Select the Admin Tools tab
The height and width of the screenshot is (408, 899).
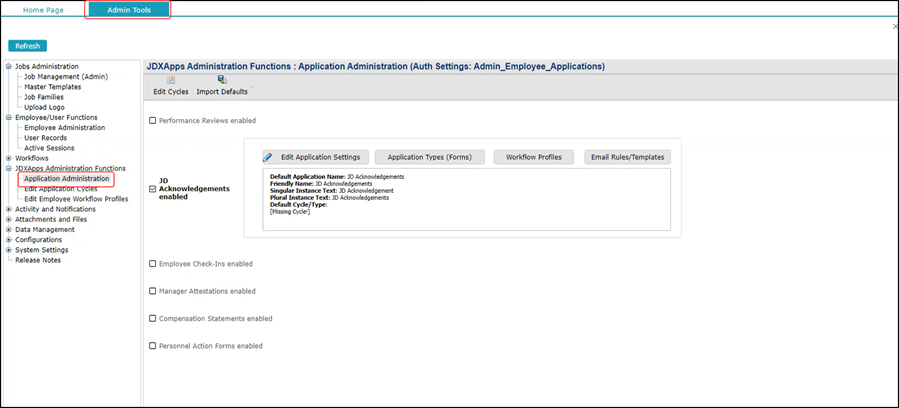(x=128, y=9)
